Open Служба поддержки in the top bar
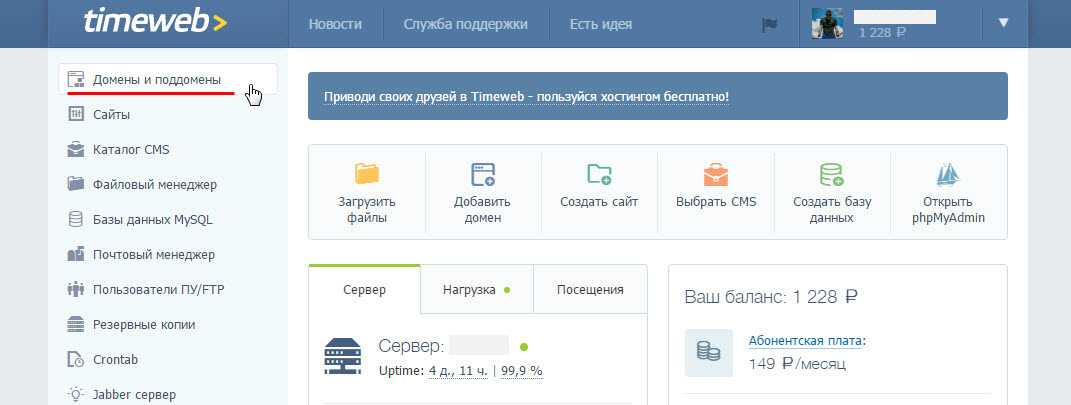 465,24
